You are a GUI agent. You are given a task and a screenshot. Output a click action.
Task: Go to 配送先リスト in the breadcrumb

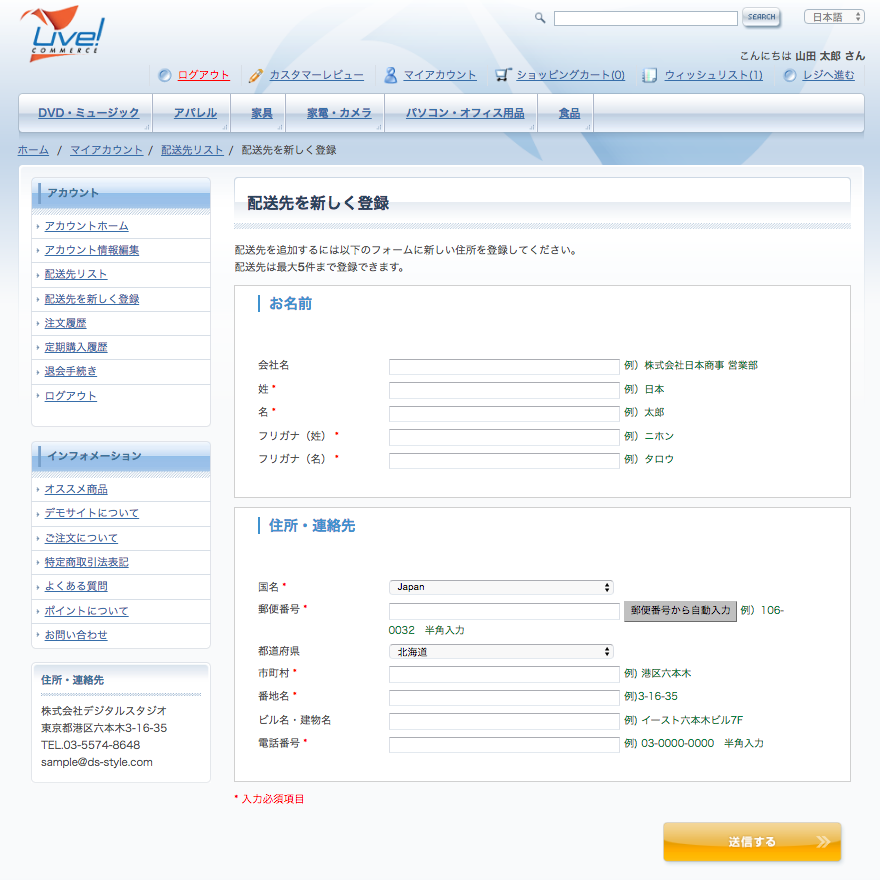[192, 150]
